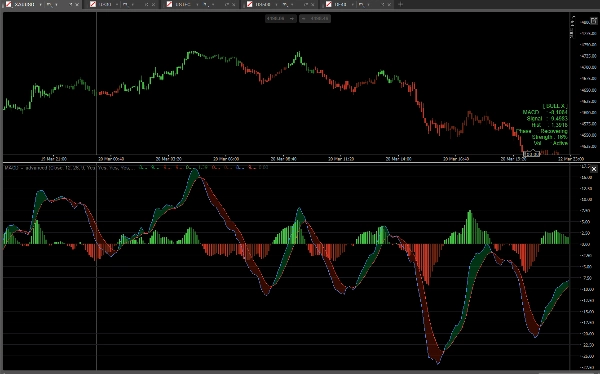This screenshot has width=600, height=374.
Task: Close the MACD indicator panel
Action: pos(593,169)
